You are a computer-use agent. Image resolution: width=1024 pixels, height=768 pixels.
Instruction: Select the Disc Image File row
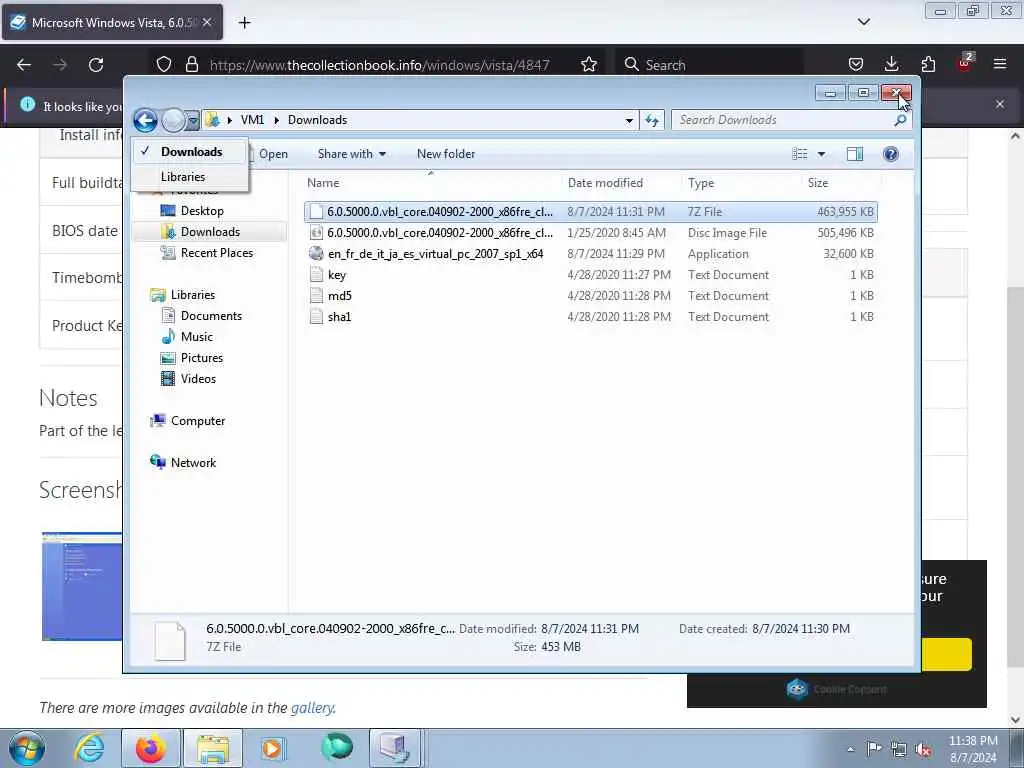point(590,233)
